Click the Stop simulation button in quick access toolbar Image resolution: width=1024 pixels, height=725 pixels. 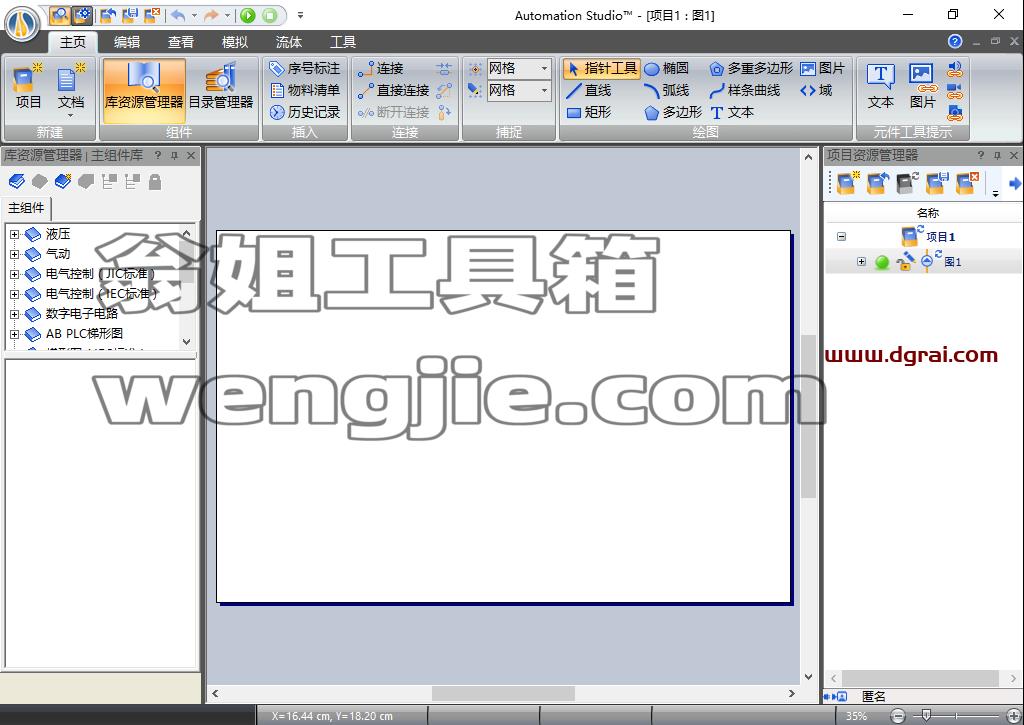(269, 15)
